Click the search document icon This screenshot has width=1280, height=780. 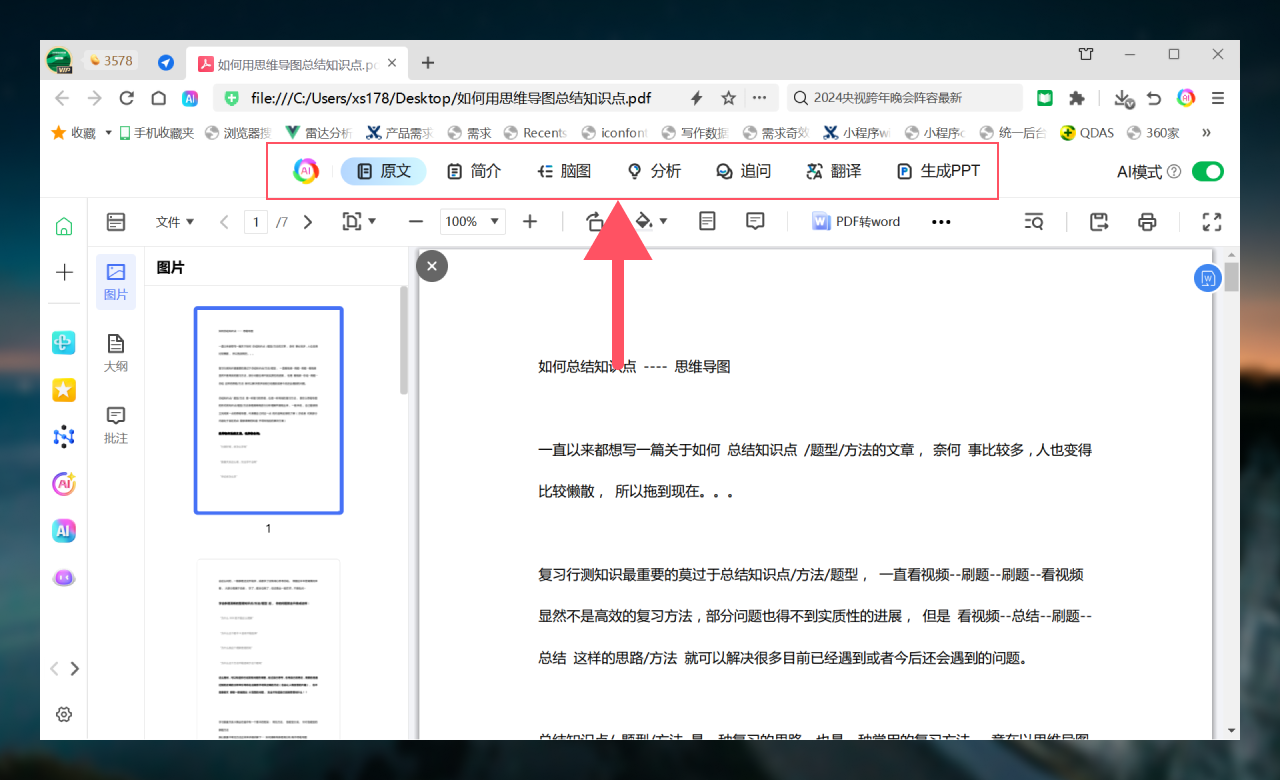tap(1034, 222)
